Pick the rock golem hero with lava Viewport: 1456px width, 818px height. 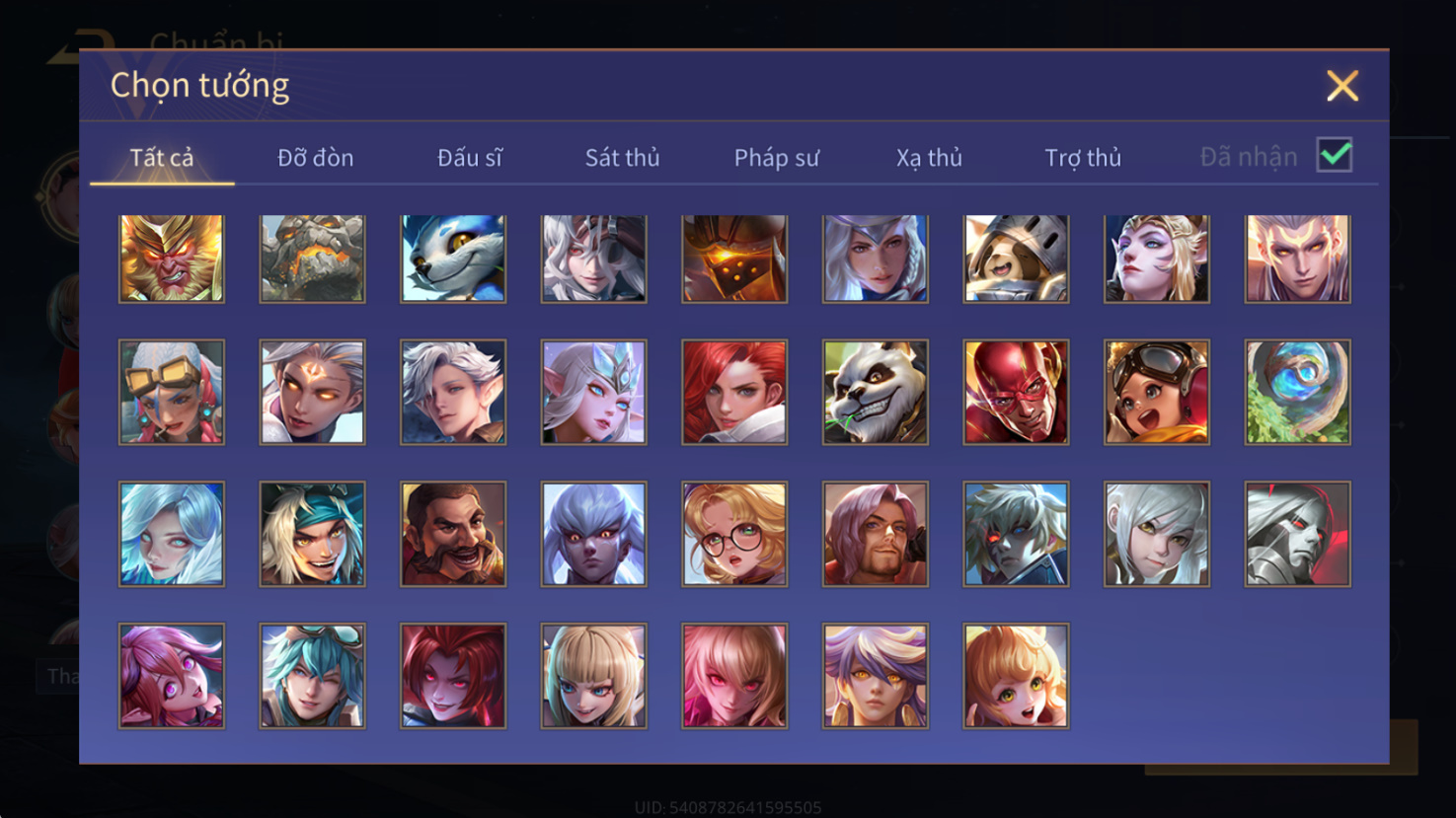(x=312, y=259)
